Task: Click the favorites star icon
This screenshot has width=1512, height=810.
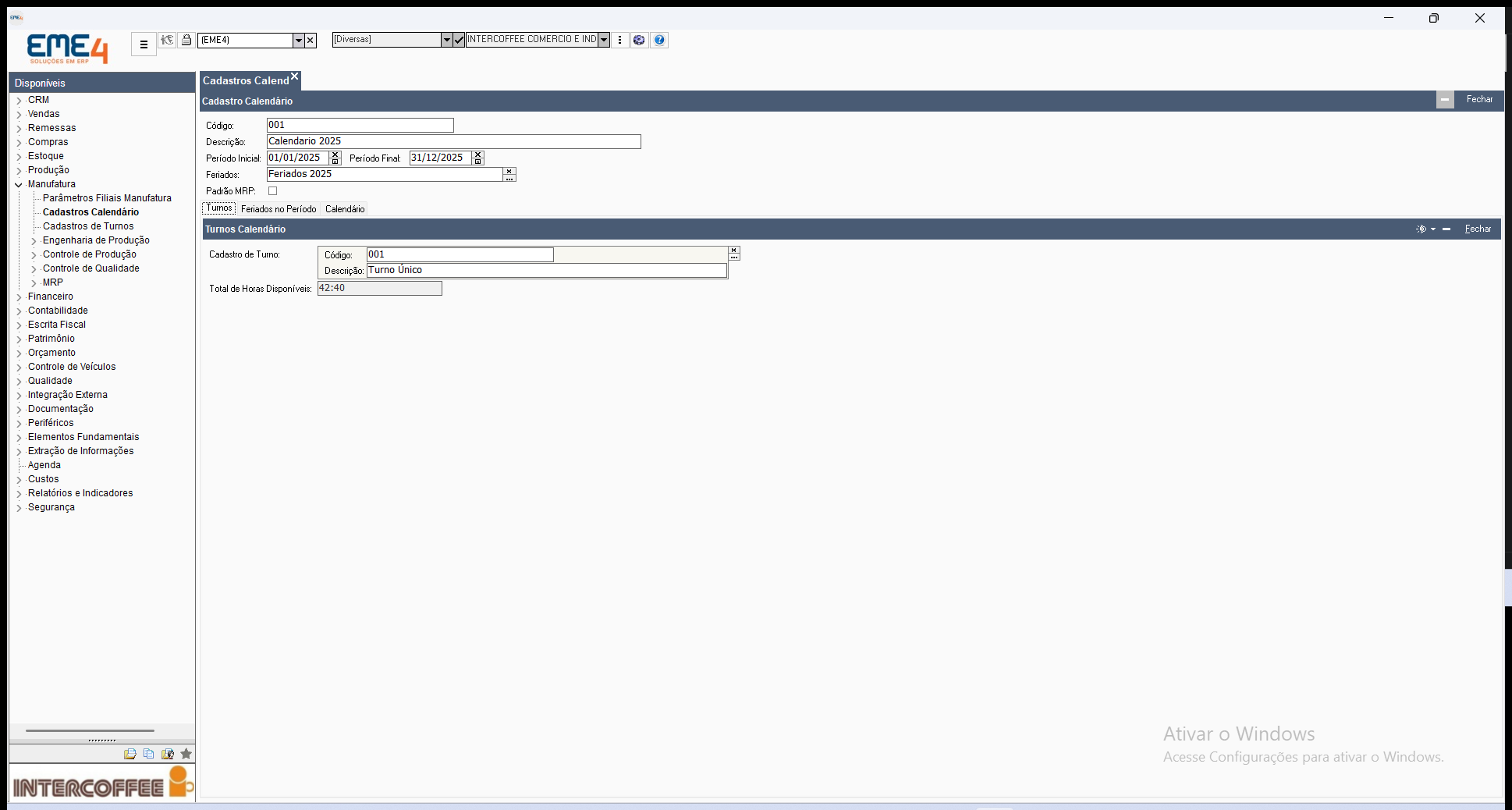Action: tap(186, 754)
